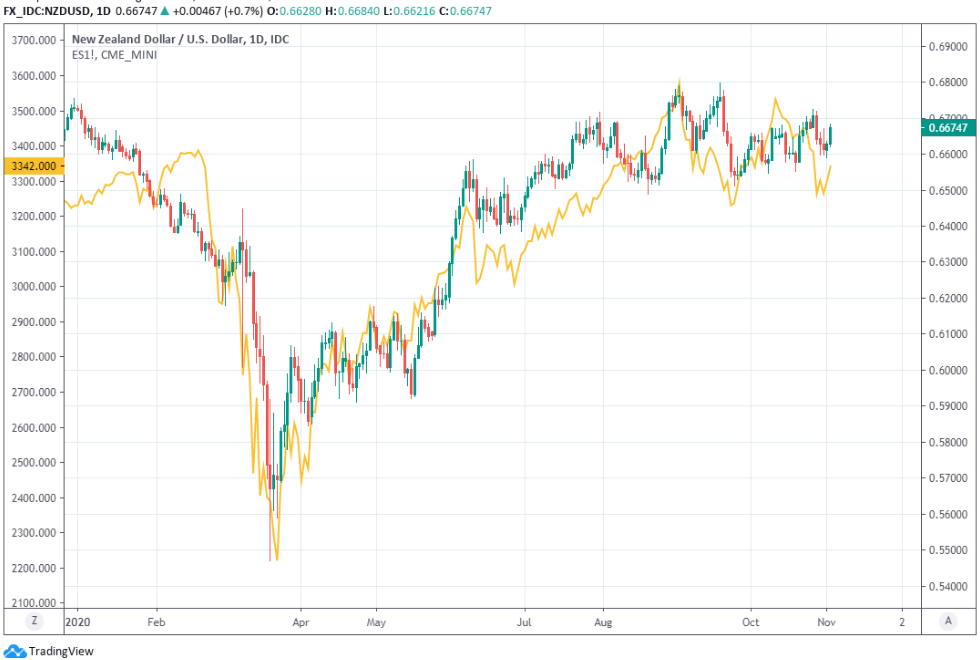Click 0.69000 on the right price scale
980x660 pixels.
pos(947,46)
